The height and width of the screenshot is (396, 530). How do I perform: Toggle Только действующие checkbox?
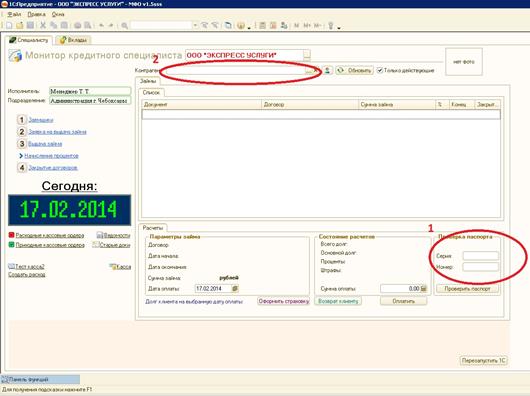tap(380, 70)
